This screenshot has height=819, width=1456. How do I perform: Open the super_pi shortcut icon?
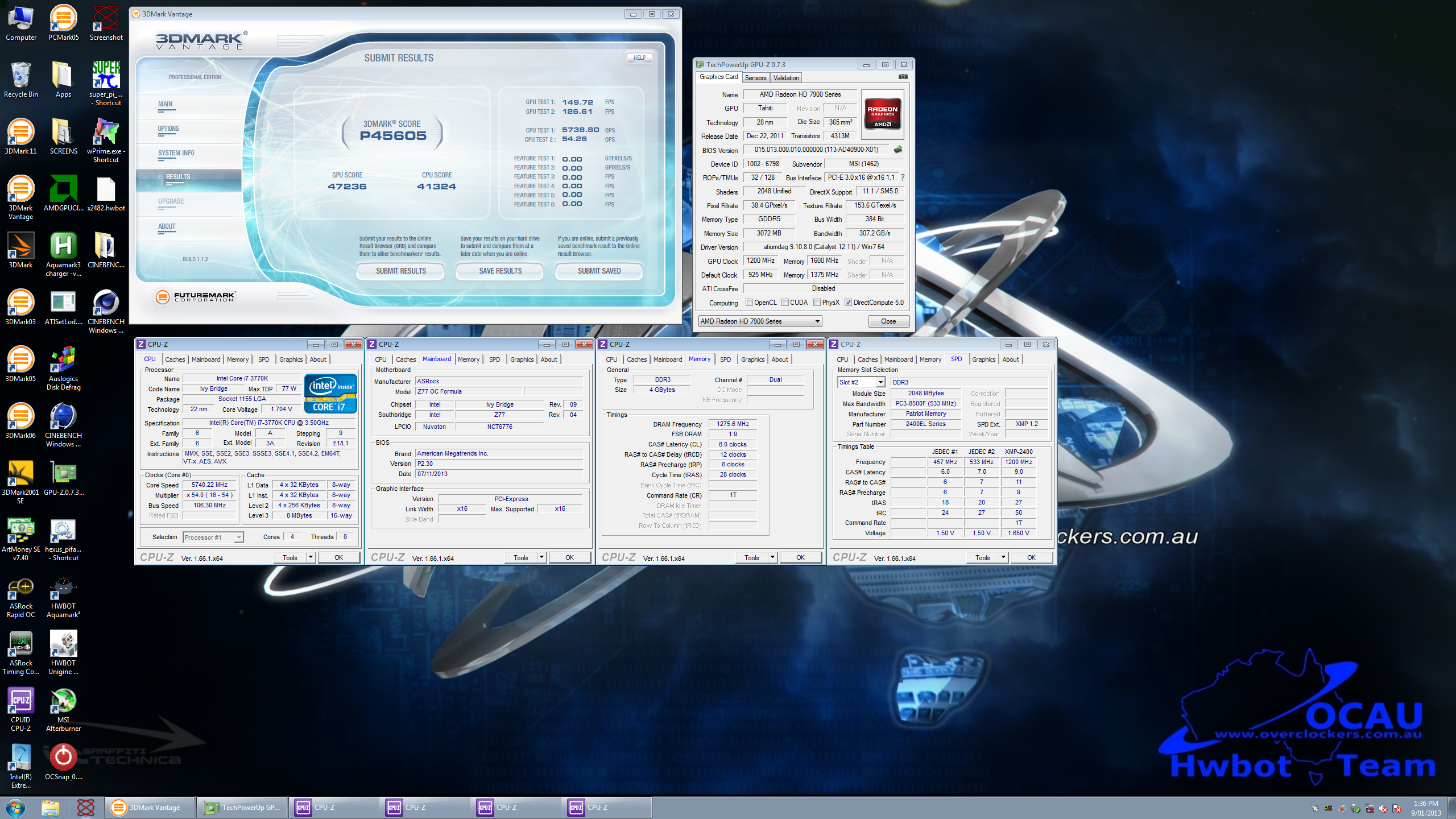tap(106, 83)
